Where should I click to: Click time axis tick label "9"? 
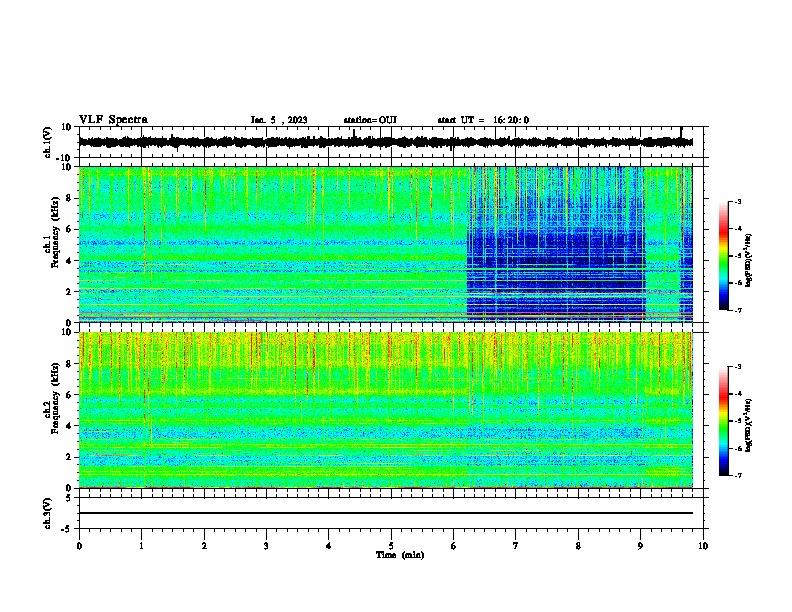pos(640,546)
